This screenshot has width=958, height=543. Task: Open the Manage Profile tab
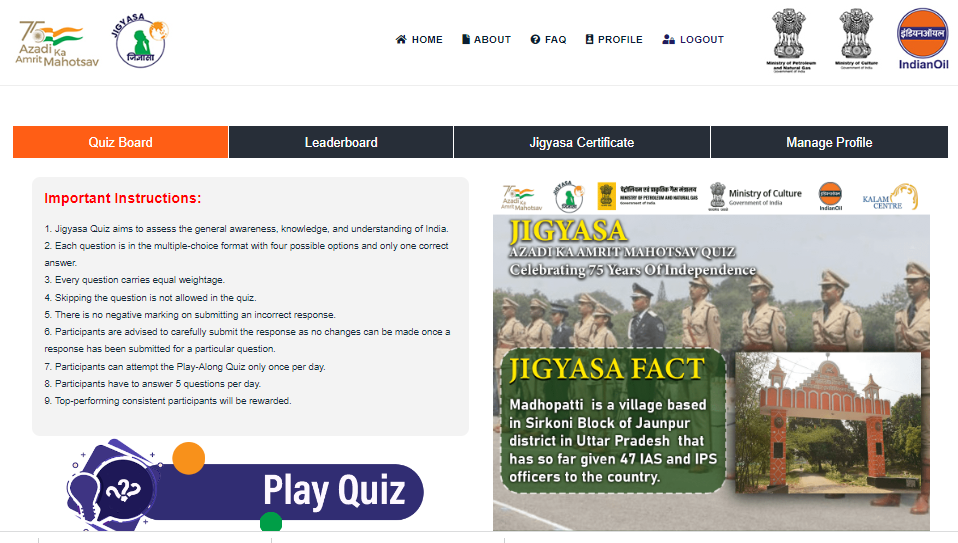click(829, 142)
